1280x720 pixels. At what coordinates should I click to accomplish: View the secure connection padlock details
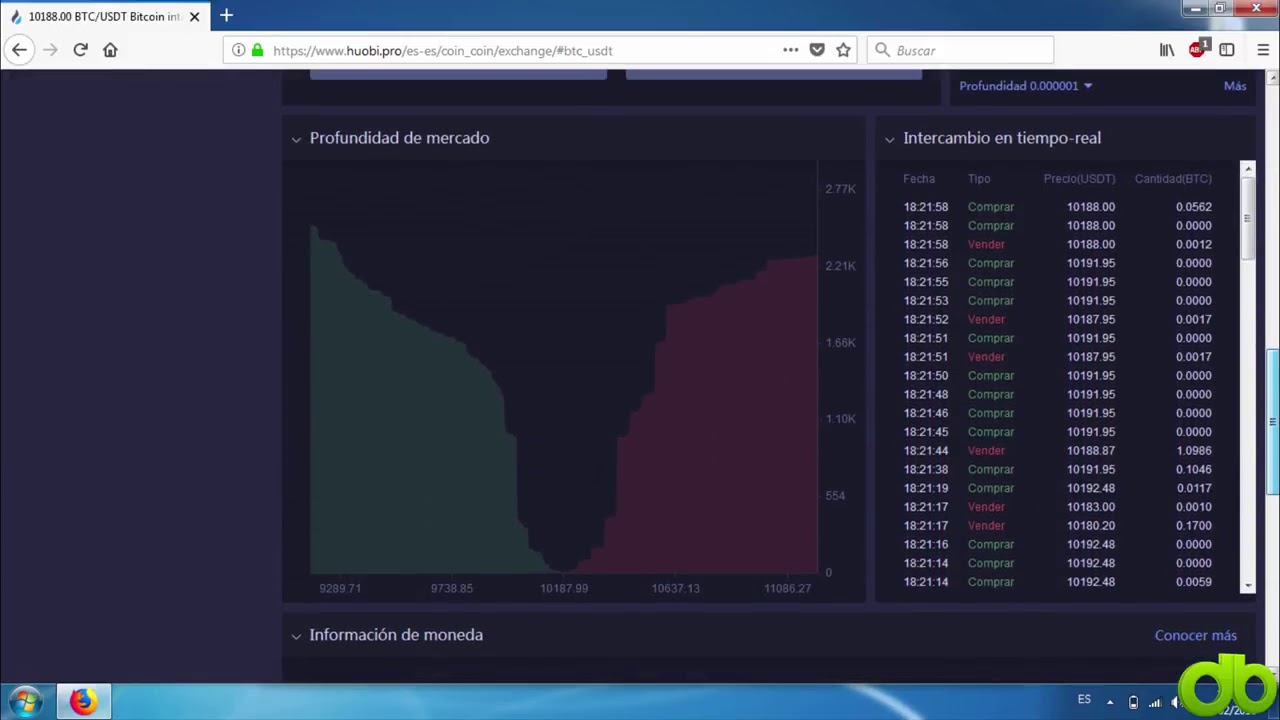257,50
